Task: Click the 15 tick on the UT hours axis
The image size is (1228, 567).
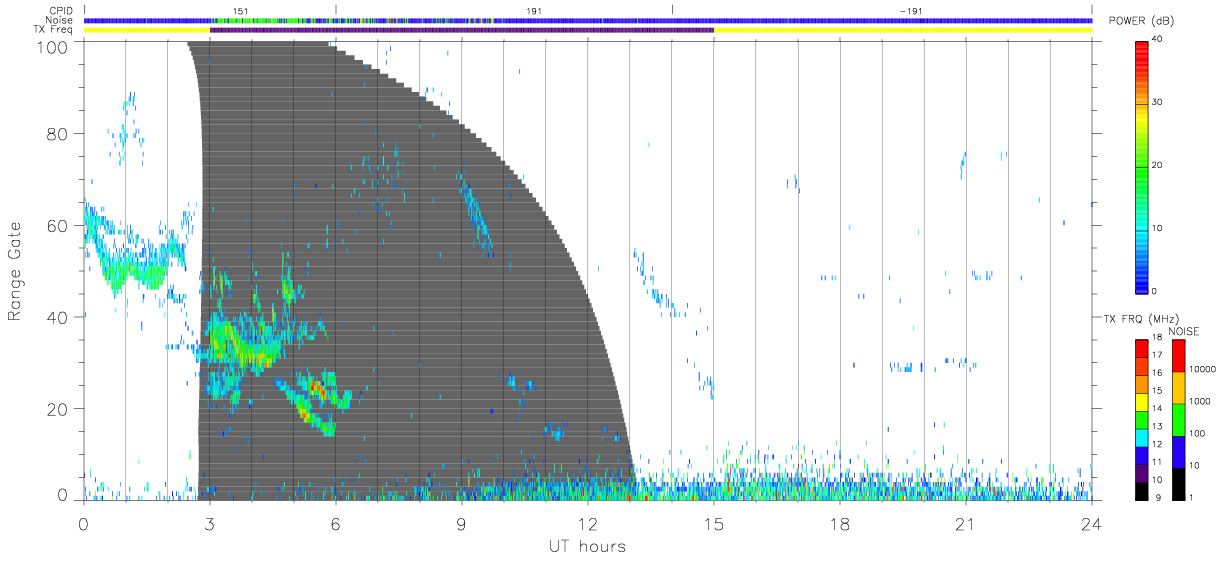Action: (x=714, y=523)
